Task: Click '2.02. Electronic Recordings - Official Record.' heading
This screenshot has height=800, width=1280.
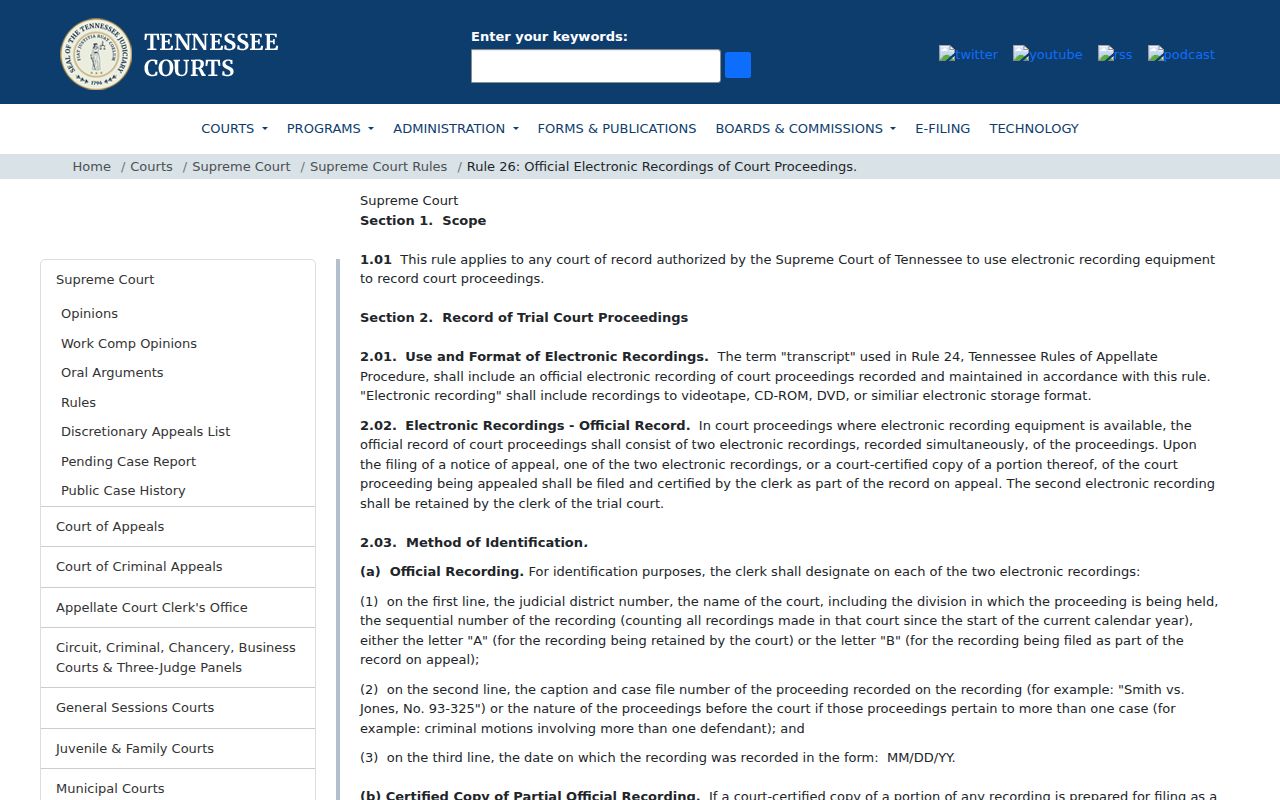Action: [525, 425]
